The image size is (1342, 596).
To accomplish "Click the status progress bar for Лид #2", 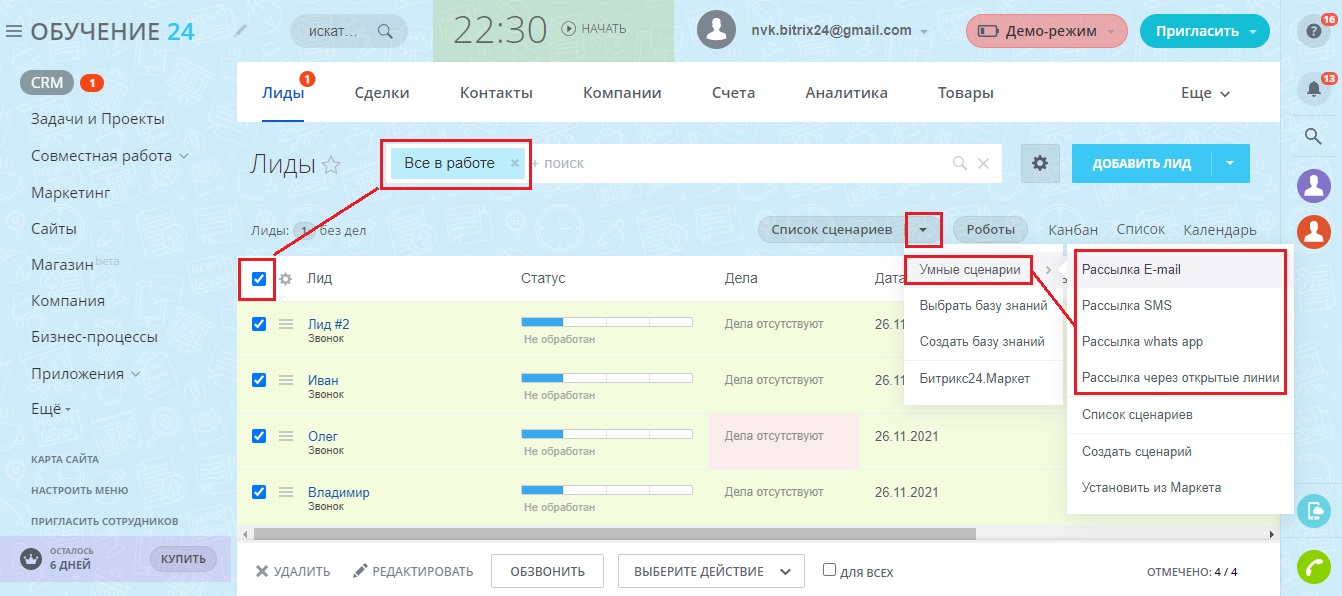I will [x=607, y=322].
